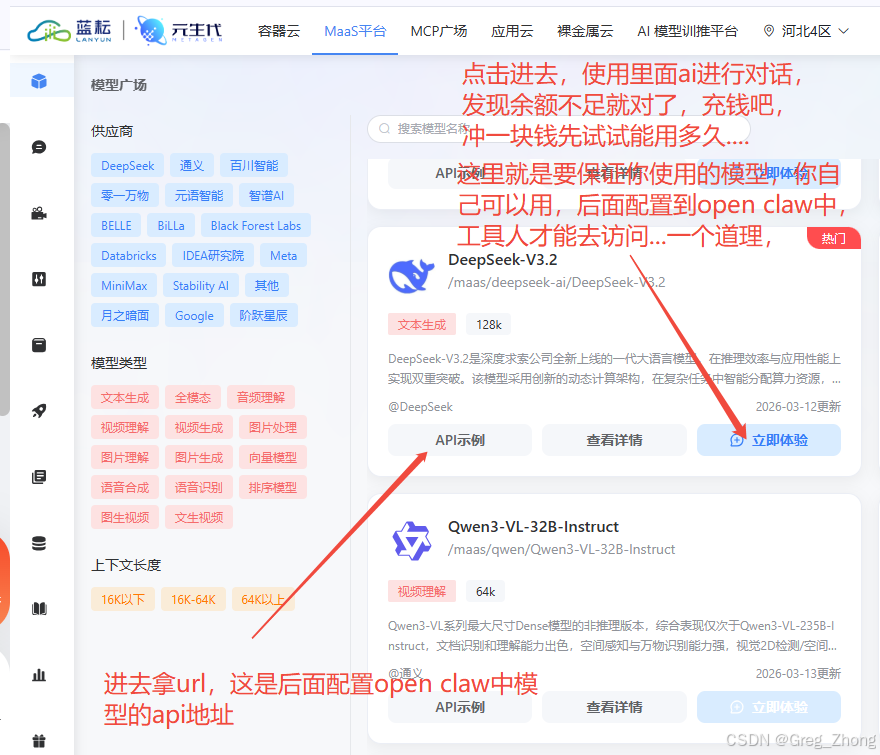Click the Lanyun cloud logo

(69, 31)
